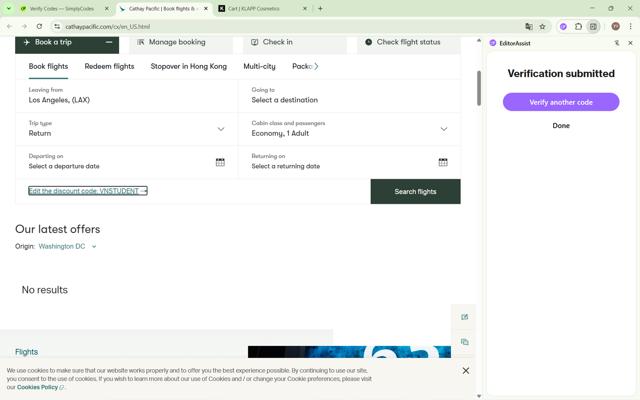
Task: Click the Search flights button
Action: tap(416, 191)
